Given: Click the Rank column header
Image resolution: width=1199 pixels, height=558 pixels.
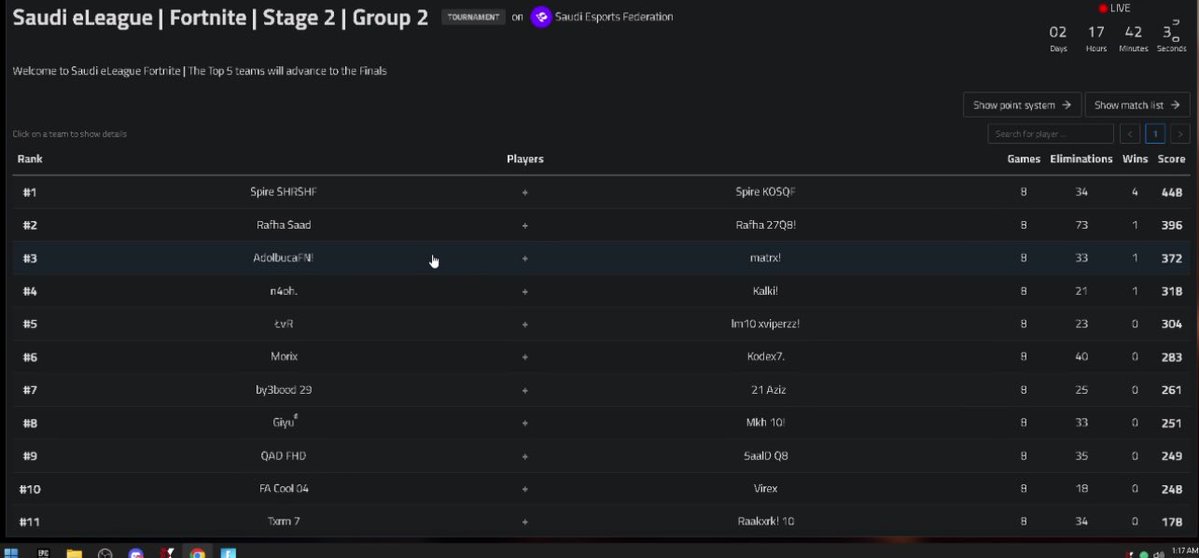Looking at the screenshot, I should pyautogui.click(x=30, y=159).
